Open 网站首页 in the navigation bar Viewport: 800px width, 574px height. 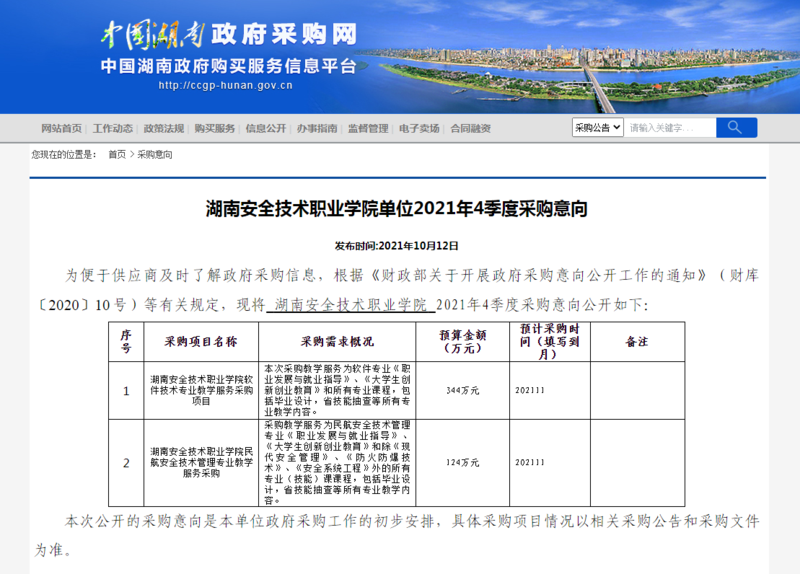[x=61, y=129]
